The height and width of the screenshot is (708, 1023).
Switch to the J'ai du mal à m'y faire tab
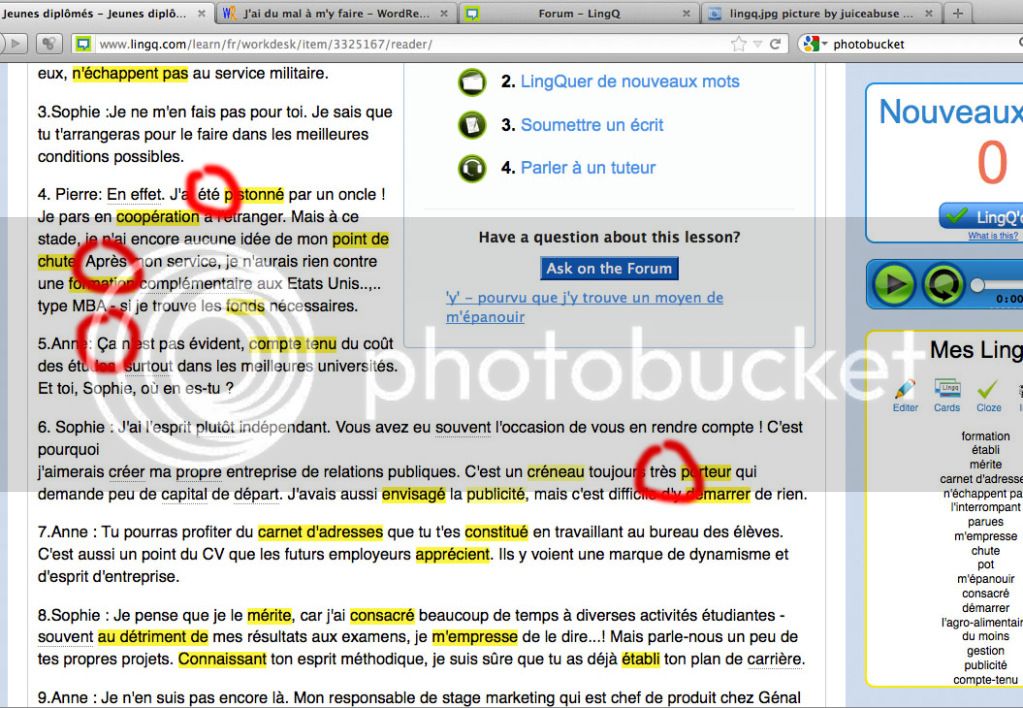[x=336, y=13]
